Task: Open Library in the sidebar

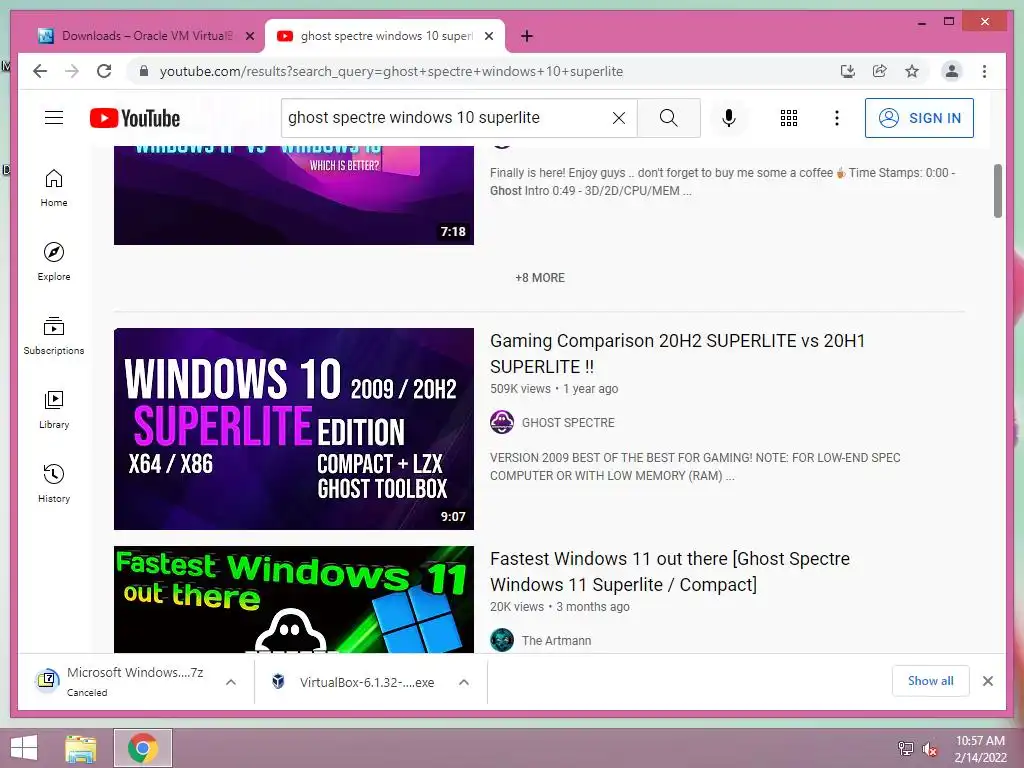Action: [x=54, y=409]
